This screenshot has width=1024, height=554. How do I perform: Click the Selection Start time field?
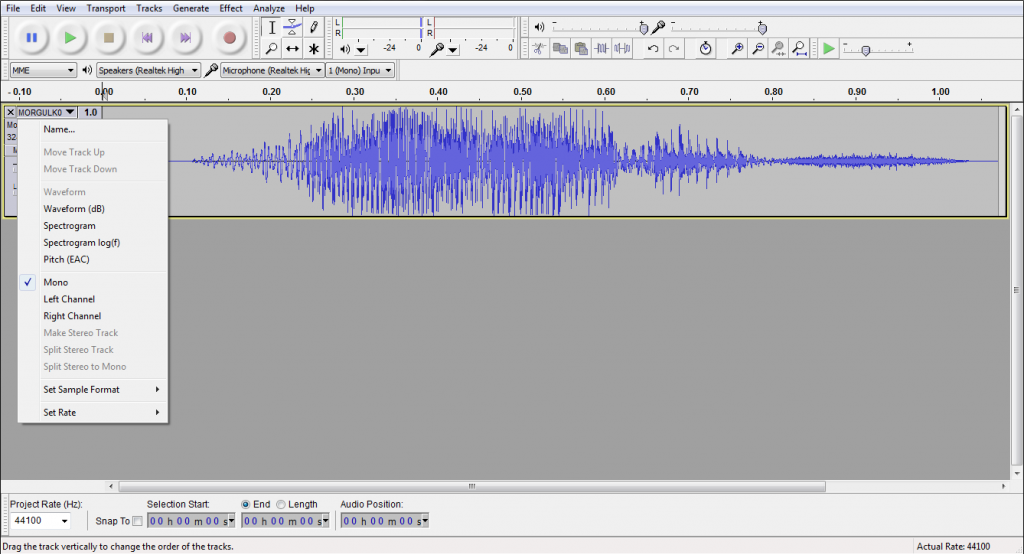click(191, 521)
